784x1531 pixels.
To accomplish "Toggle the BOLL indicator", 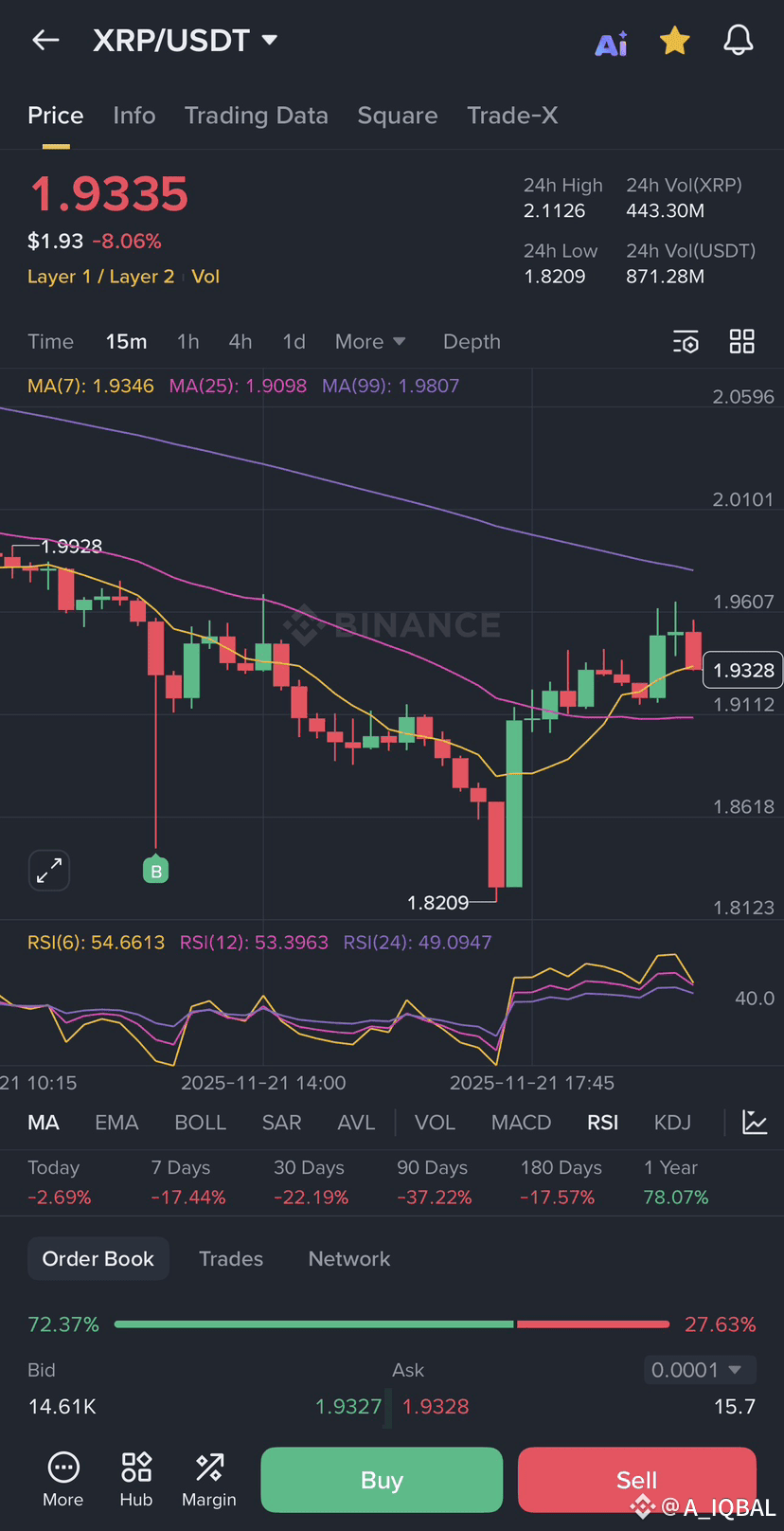I will pyautogui.click(x=201, y=1123).
